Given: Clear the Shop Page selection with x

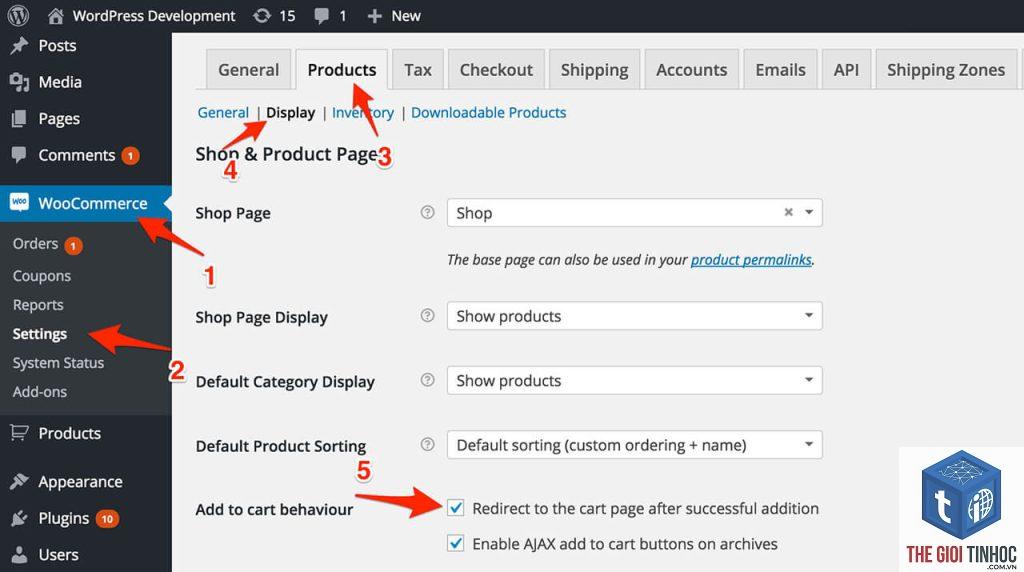Looking at the screenshot, I should click(x=788, y=212).
